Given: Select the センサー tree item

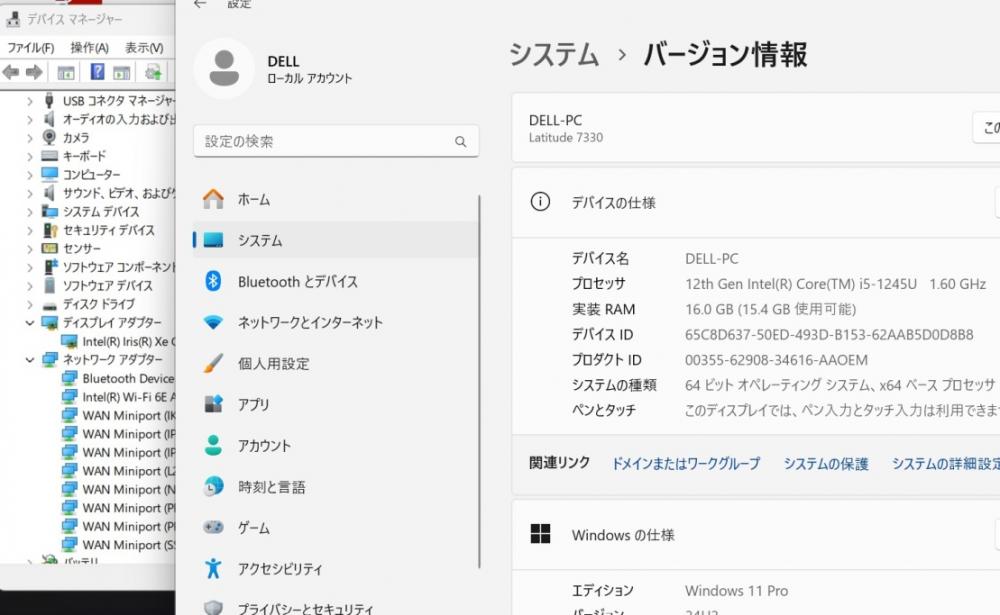Looking at the screenshot, I should 82,248.
